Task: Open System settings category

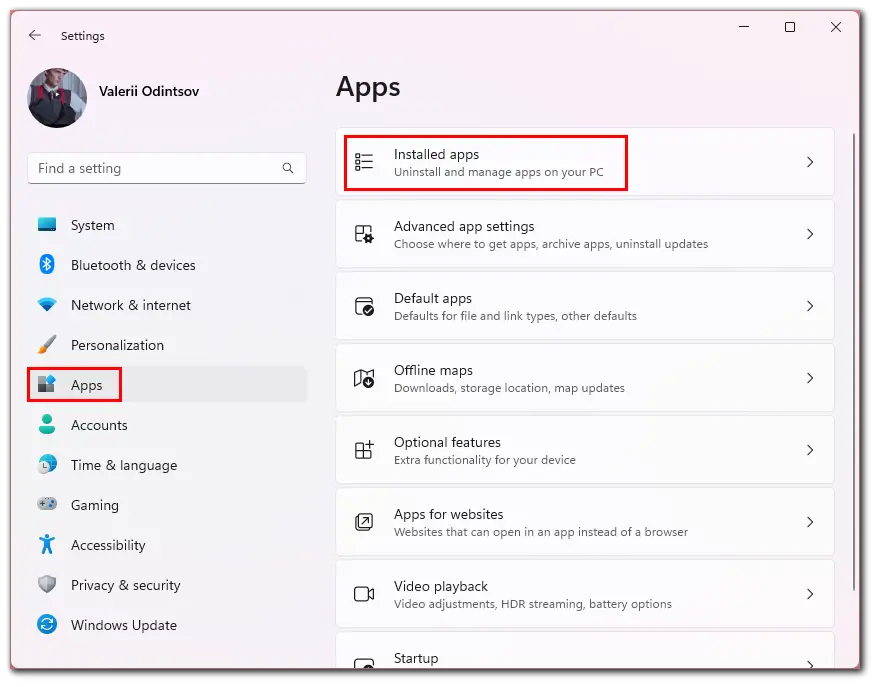Action: click(x=167, y=225)
